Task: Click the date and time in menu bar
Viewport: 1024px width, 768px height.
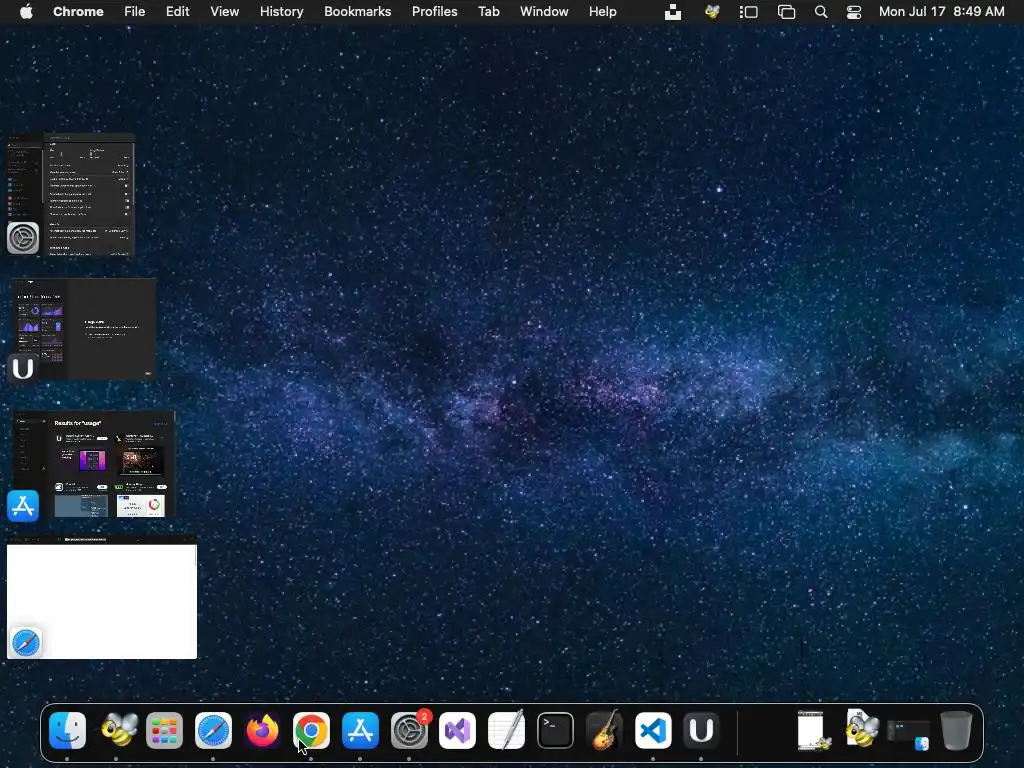Action: click(941, 12)
